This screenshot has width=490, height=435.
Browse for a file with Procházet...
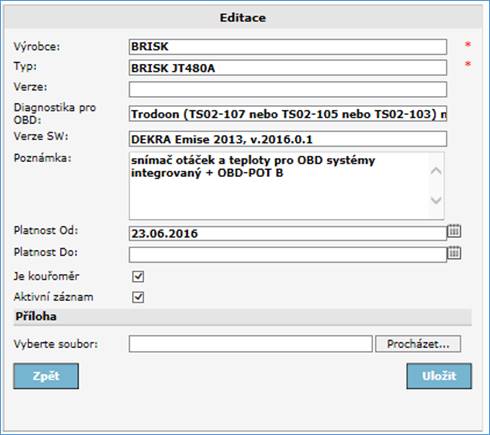tap(418, 344)
